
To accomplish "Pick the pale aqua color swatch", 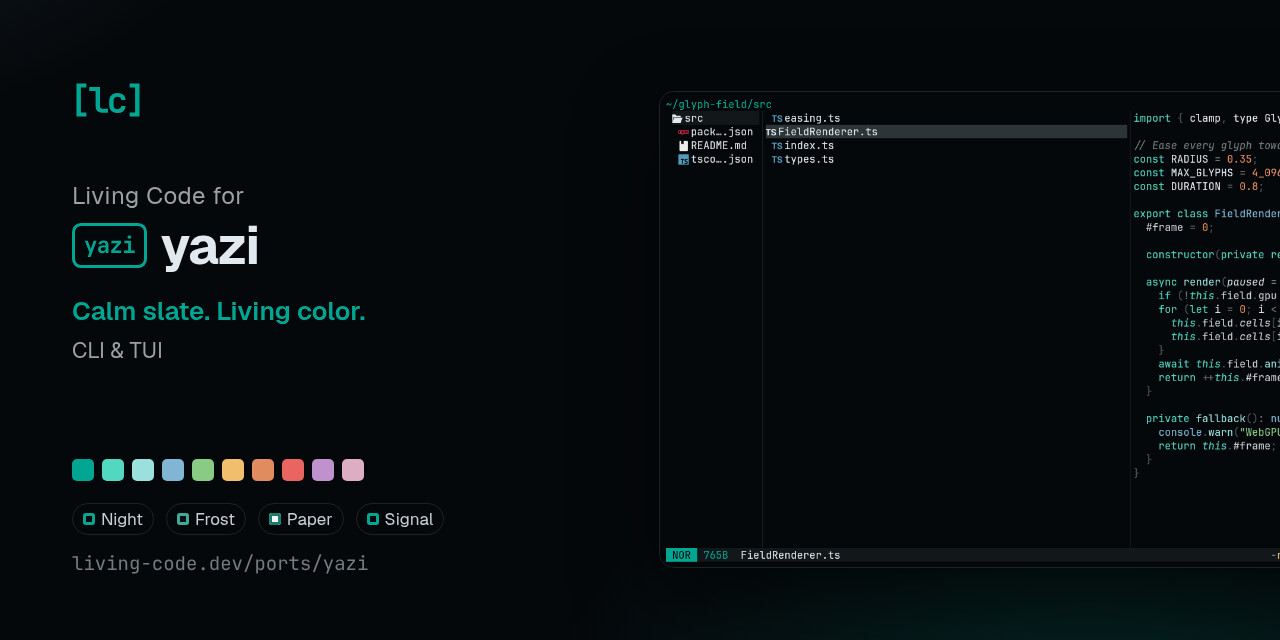I will coord(143,470).
